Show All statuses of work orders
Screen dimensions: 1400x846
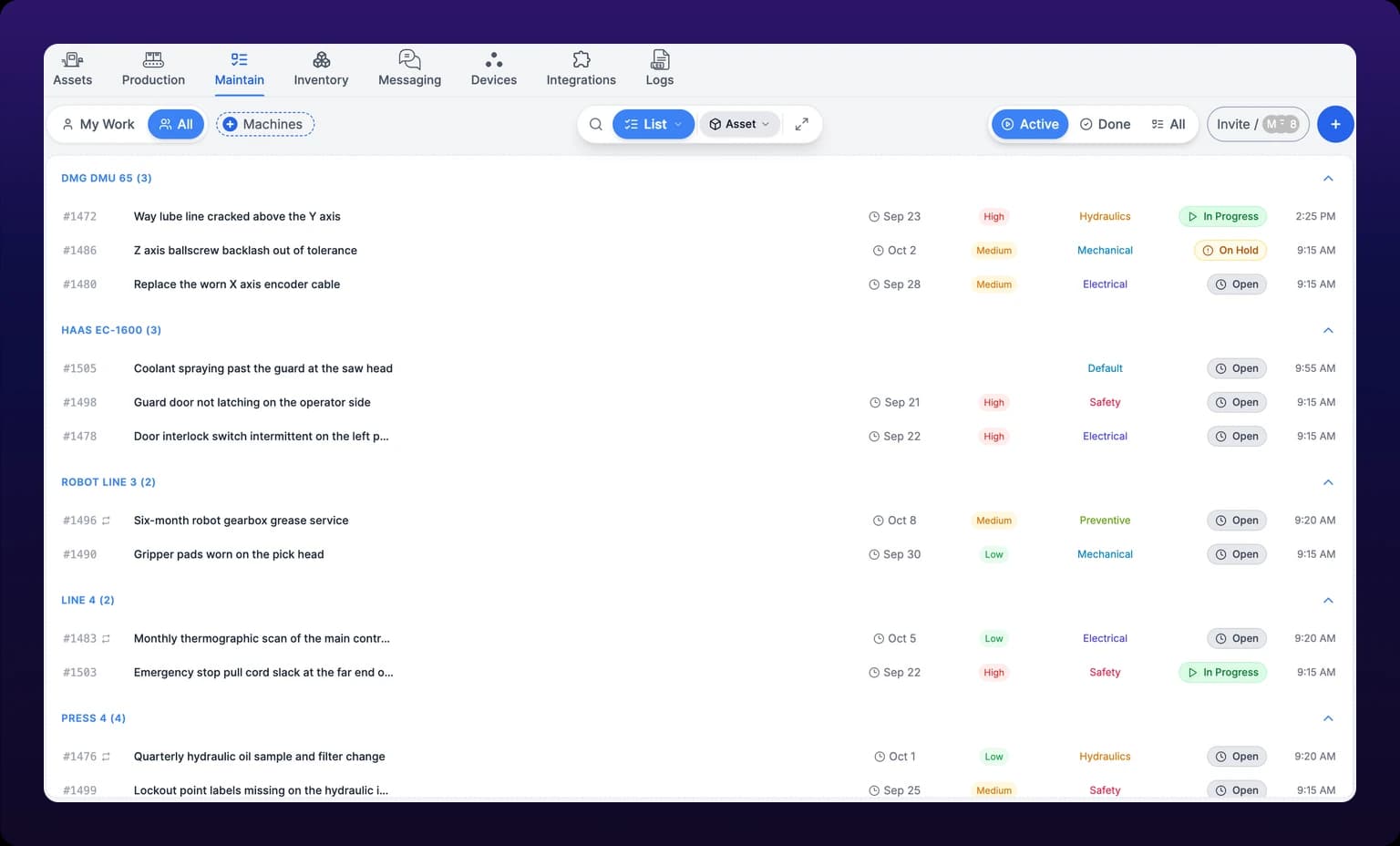tap(1168, 124)
